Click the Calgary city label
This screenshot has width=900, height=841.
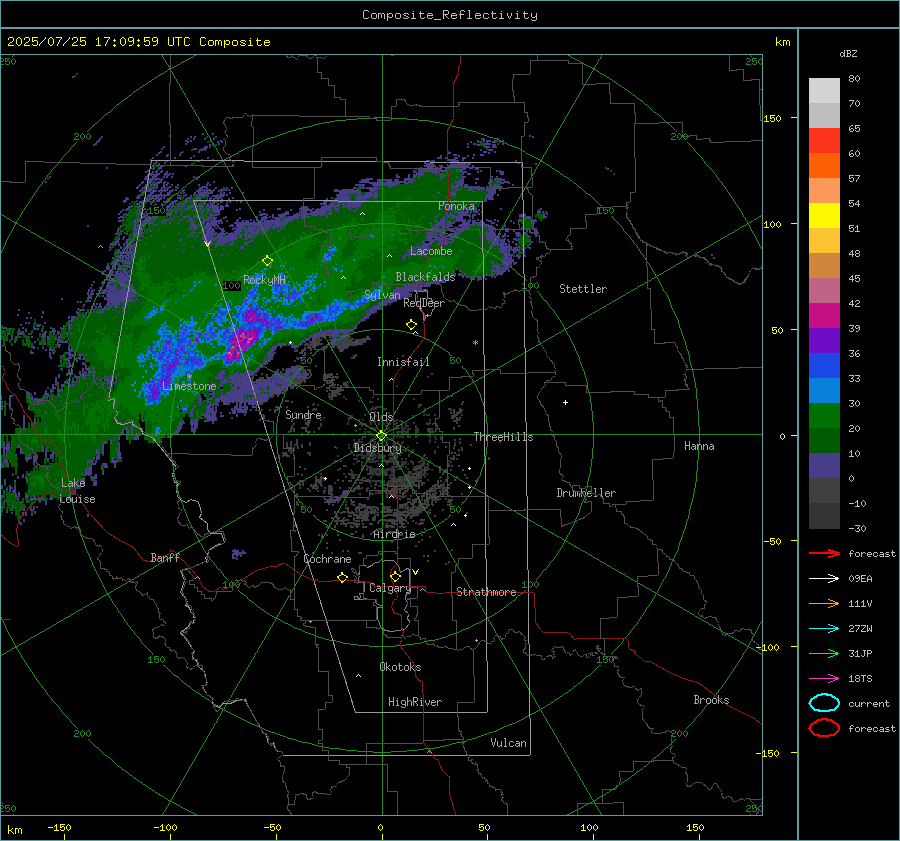[x=390, y=588]
